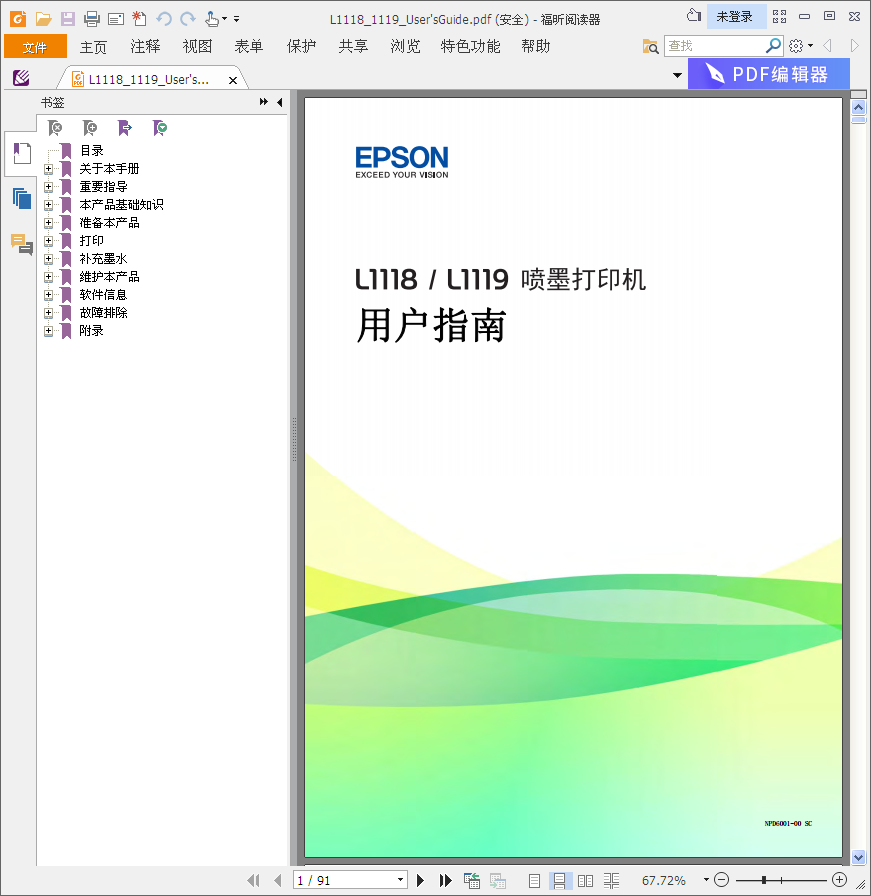Open the 特色功能 ribbon tab
The height and width of the screenshot is (896, 871).
click(x=470, y=46)
